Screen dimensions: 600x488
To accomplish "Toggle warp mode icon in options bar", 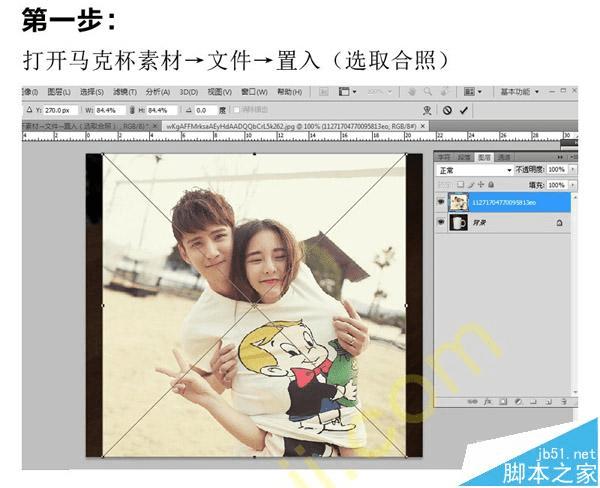I will pos(427,111).
